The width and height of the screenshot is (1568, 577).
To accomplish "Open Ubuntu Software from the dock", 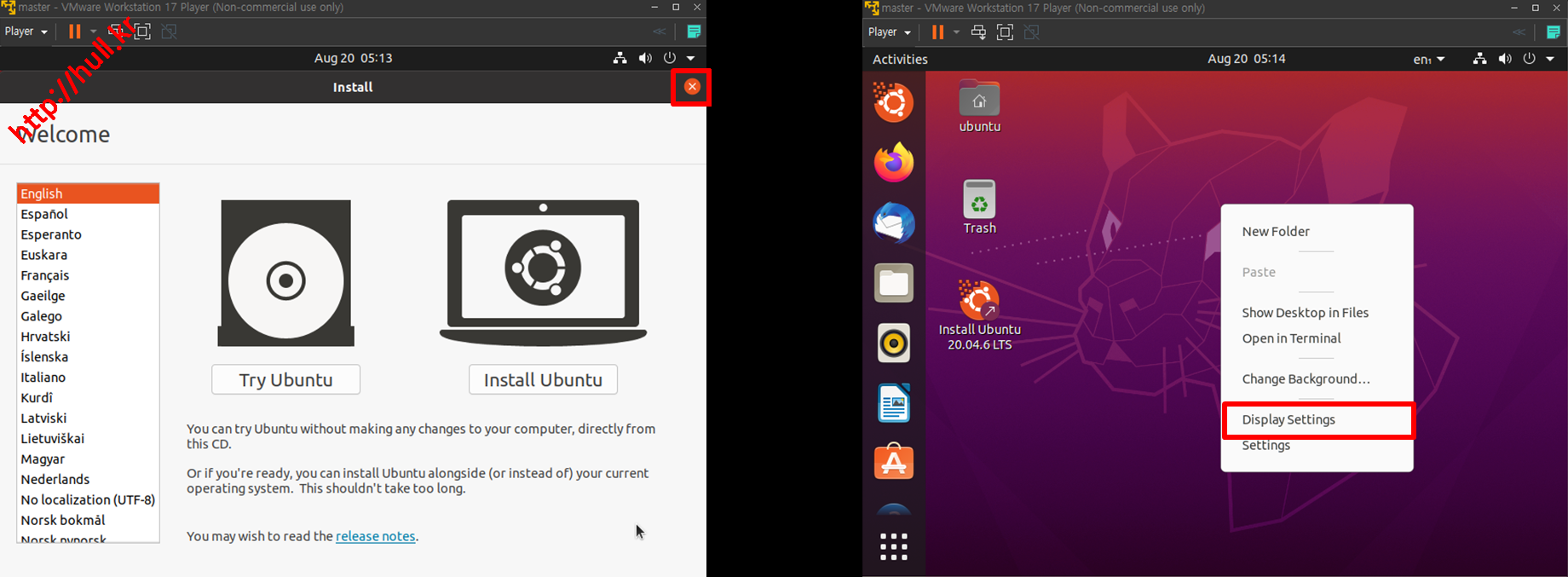I will coord(894,463).
